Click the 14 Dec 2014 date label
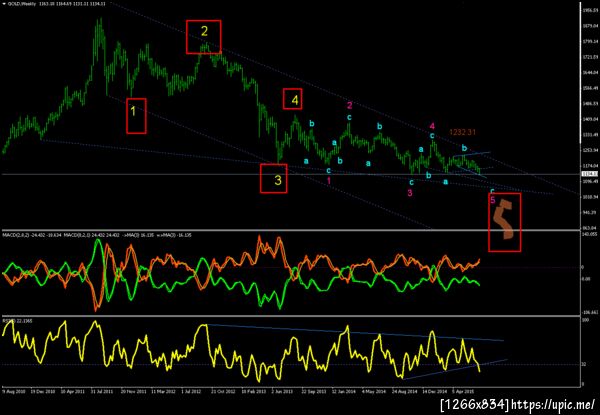This screenshot has width=600, height=415. click(x=434, y=392)
